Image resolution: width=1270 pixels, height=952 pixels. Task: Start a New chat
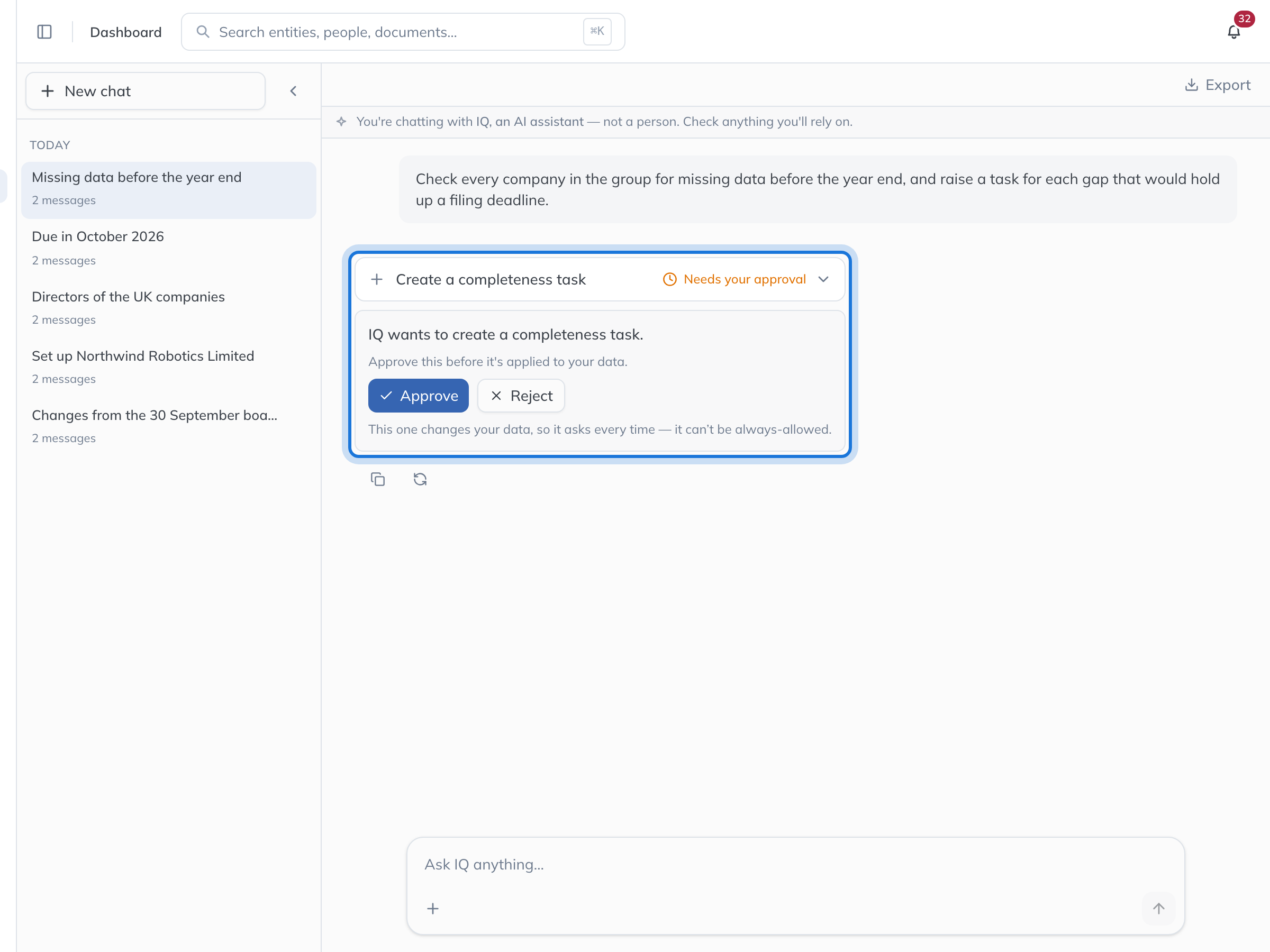click(146, 90)
